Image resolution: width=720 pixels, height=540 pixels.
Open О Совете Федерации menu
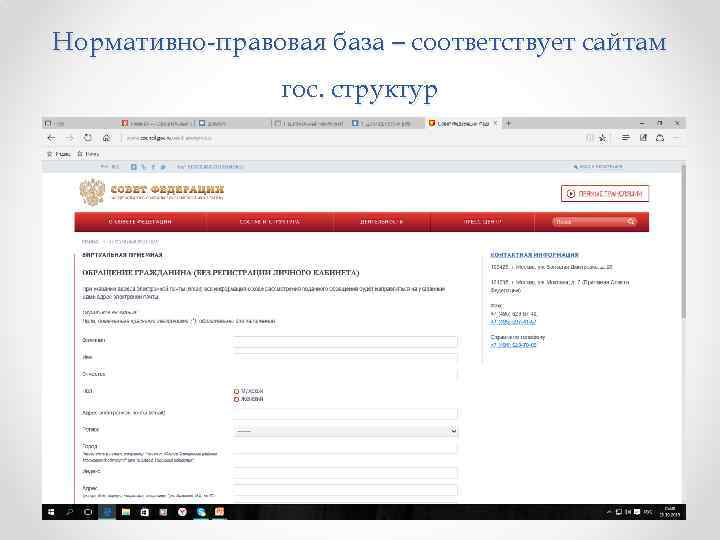(140, 222)
